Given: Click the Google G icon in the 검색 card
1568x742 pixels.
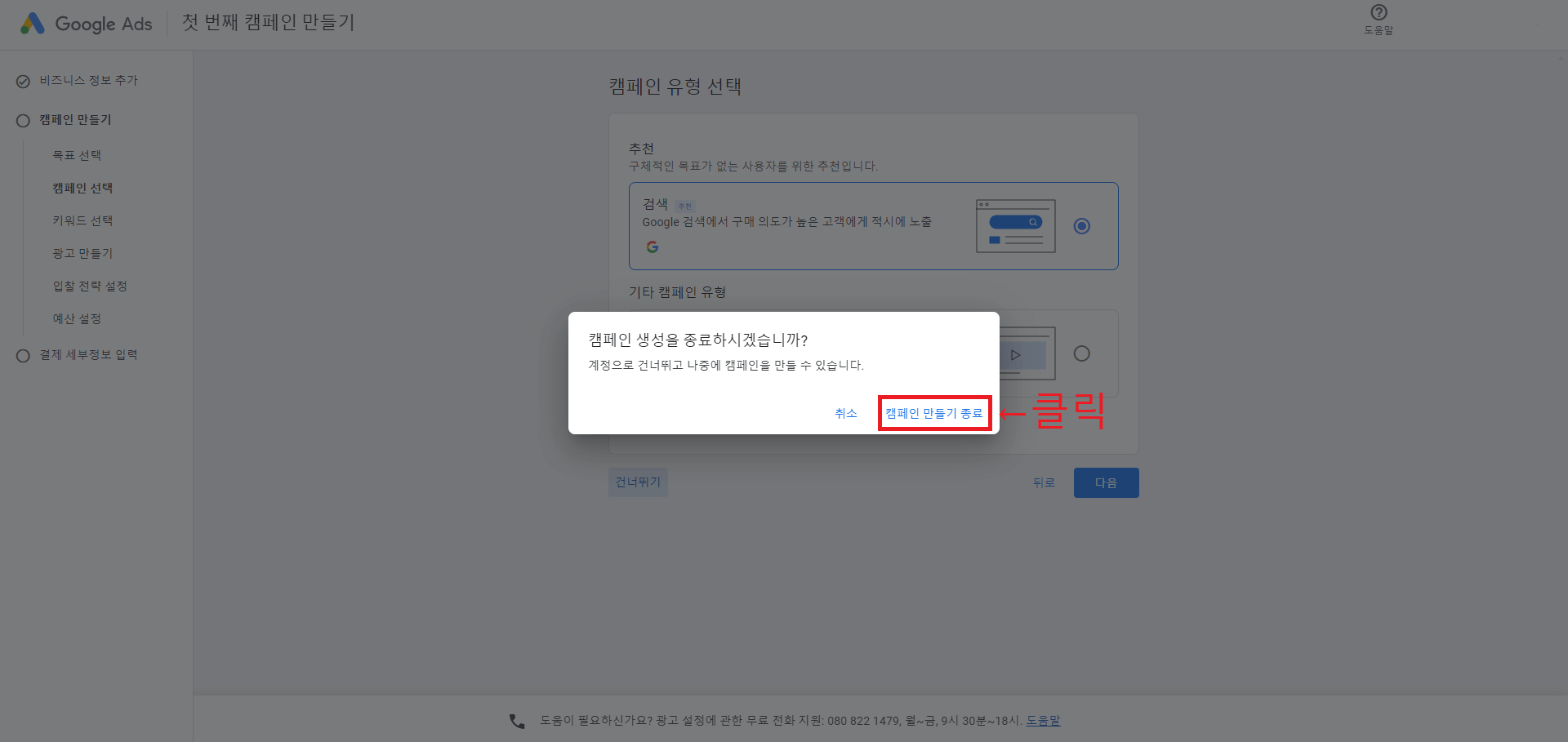Looking at the screenshot, I should (x=653, y=247).
